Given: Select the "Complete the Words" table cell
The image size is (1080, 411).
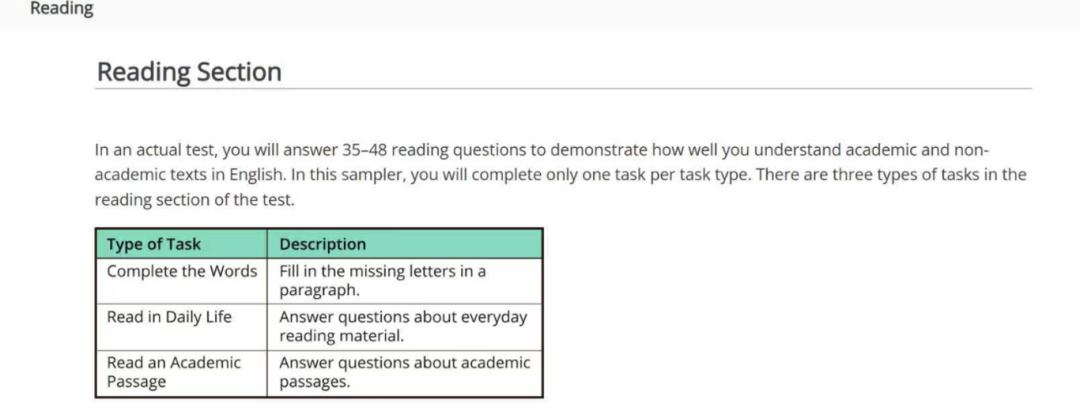Looking at the screenshot, I should click(x=181, y=271).
